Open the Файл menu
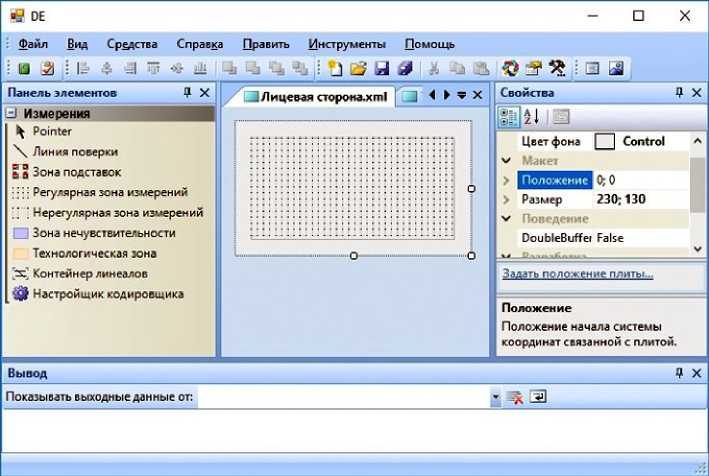Screen dimensions: 709x476 pyautogui.click(x=33, y=44)
